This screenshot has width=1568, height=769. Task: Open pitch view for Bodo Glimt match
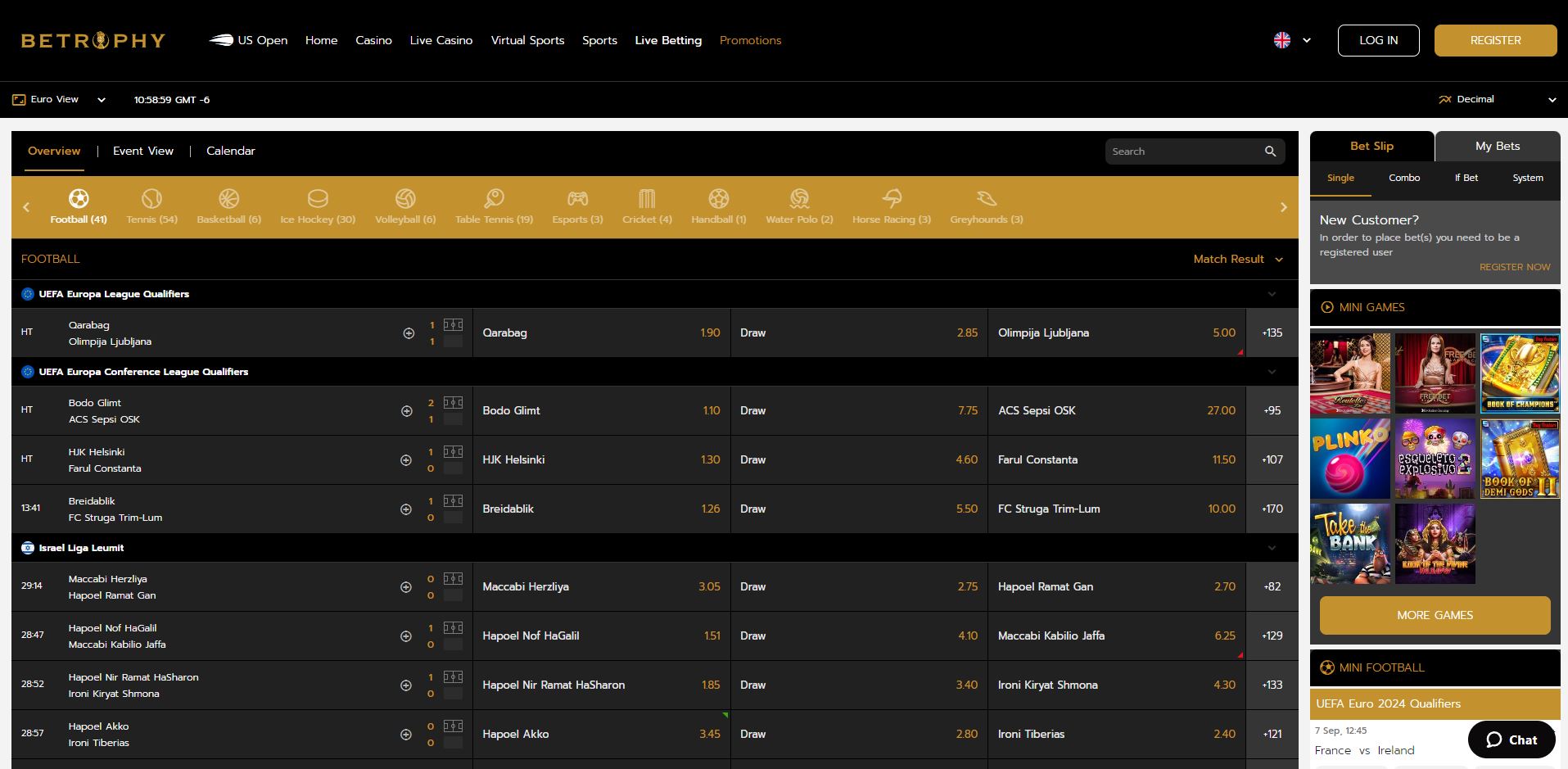[x=453, y=403]
